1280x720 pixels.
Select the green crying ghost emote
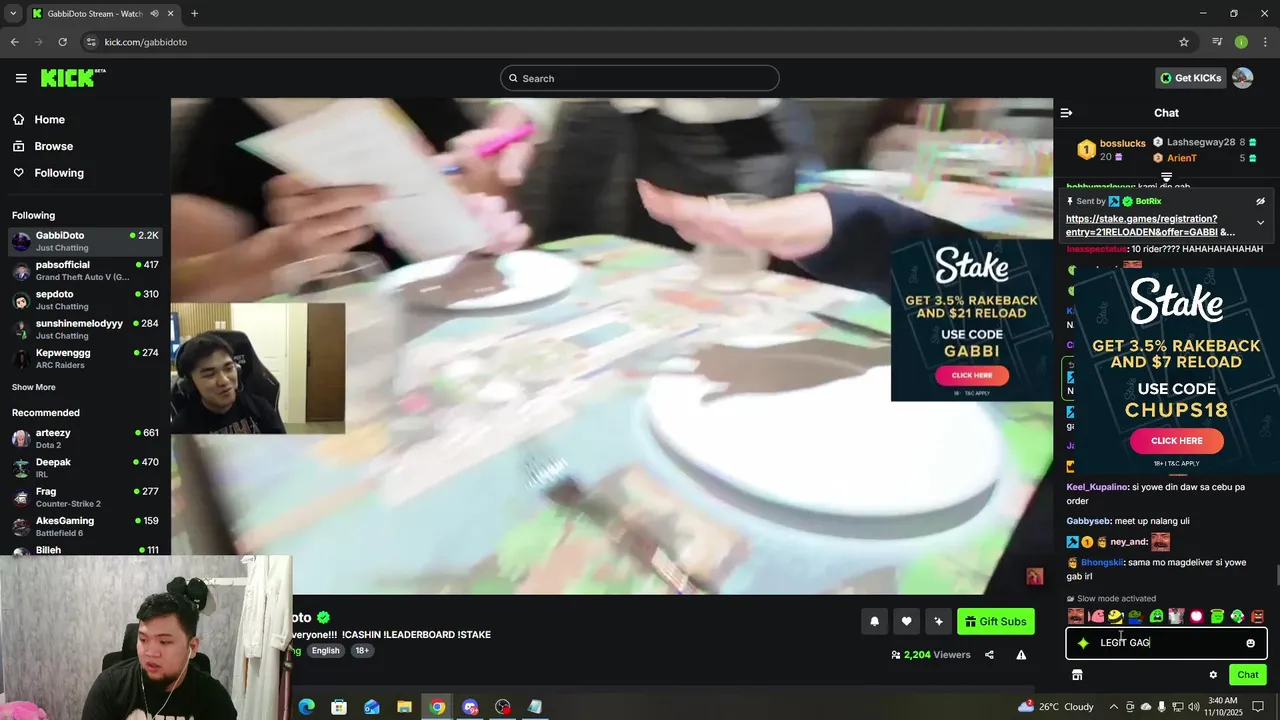tap(1157, 616)
